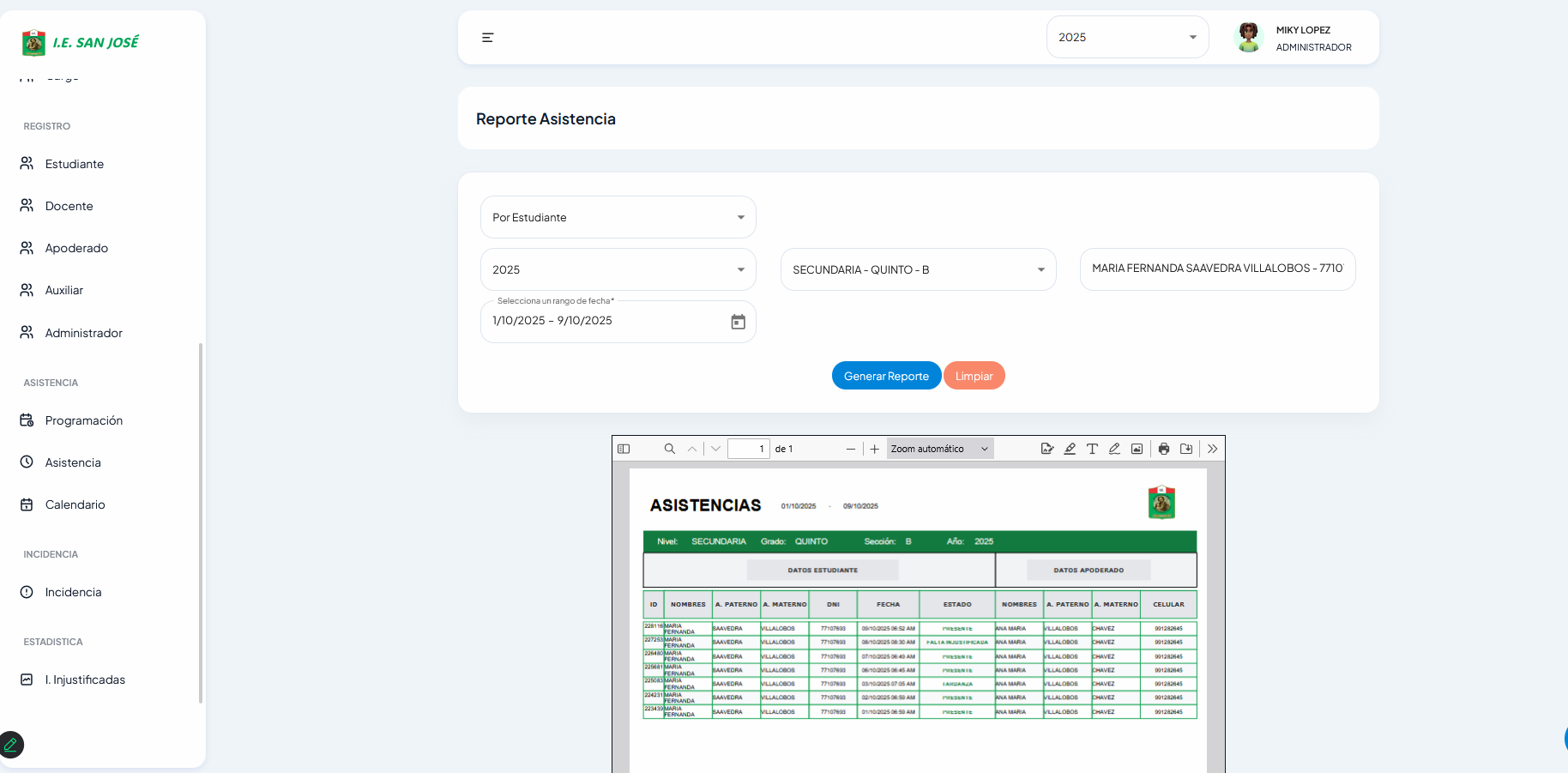Click the PDF zoom in plus button

tap(874, 449)
